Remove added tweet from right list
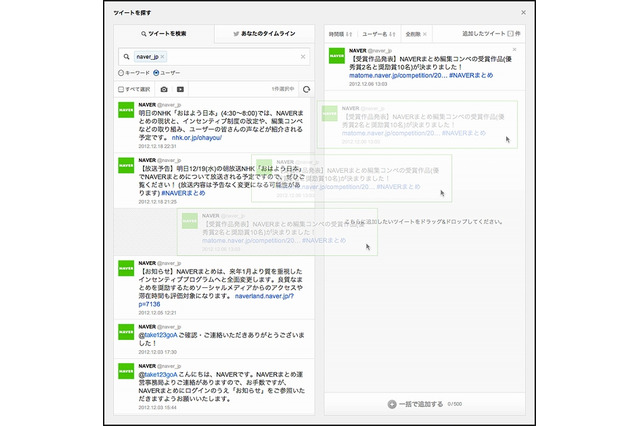The image size is (640, 426). pyautogui.click(x=514, y=49)
